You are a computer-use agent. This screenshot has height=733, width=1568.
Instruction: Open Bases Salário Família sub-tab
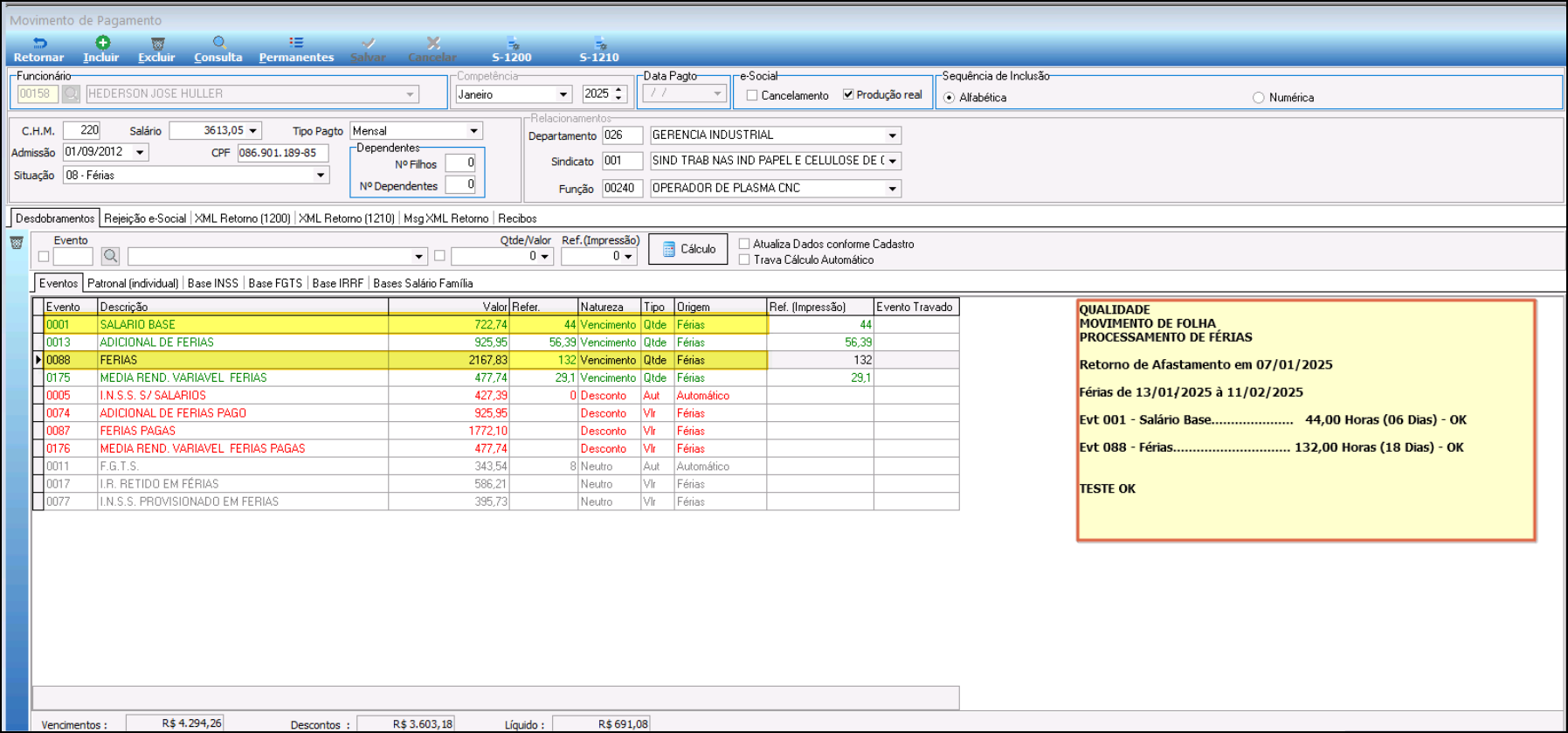pyautogui.click(x=423, y=283)
